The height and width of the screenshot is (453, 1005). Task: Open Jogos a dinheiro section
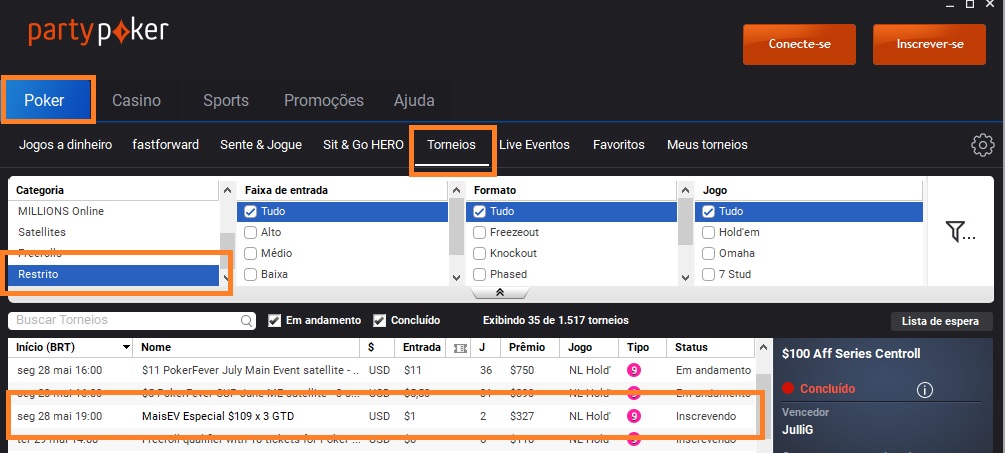point(65,145)
